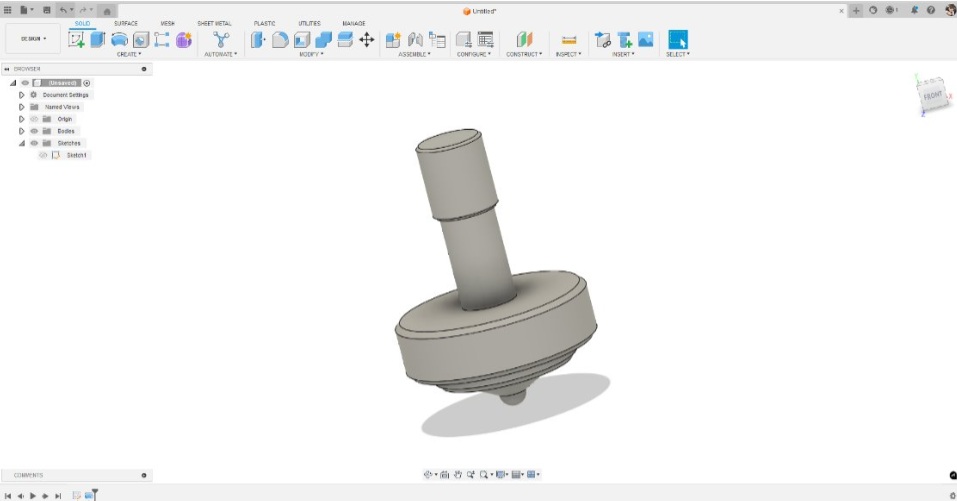Open the INSPECT dropdown menu
Screen dimensions: 957x501
pyautogui.click(x=568, y=54)
